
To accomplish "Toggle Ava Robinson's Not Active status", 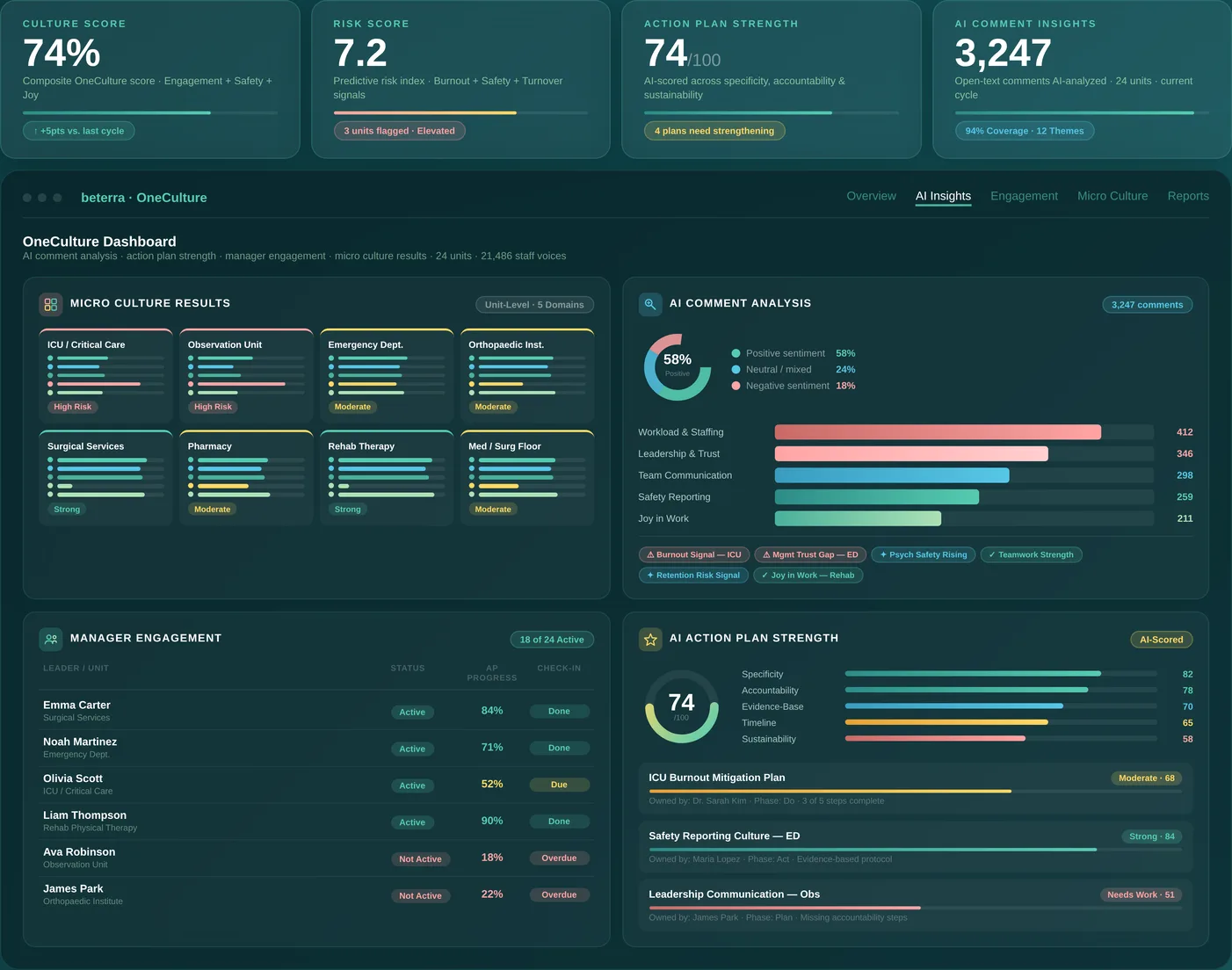I will tap(420, 858).
